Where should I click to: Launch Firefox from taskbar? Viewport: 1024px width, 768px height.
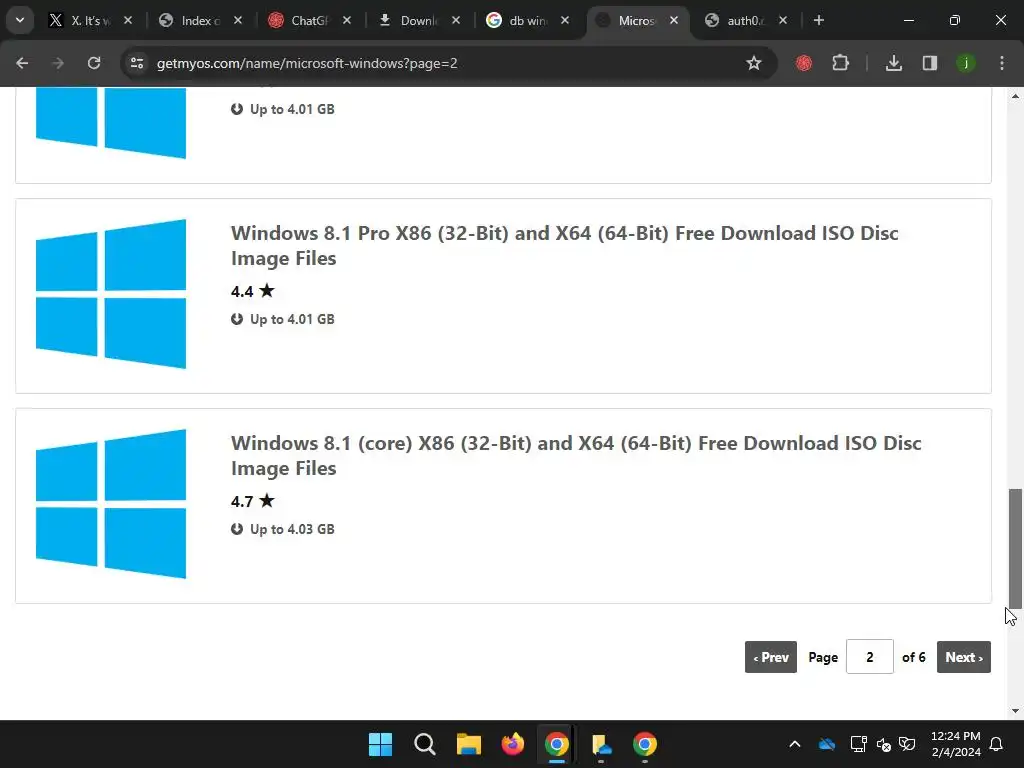513,744
